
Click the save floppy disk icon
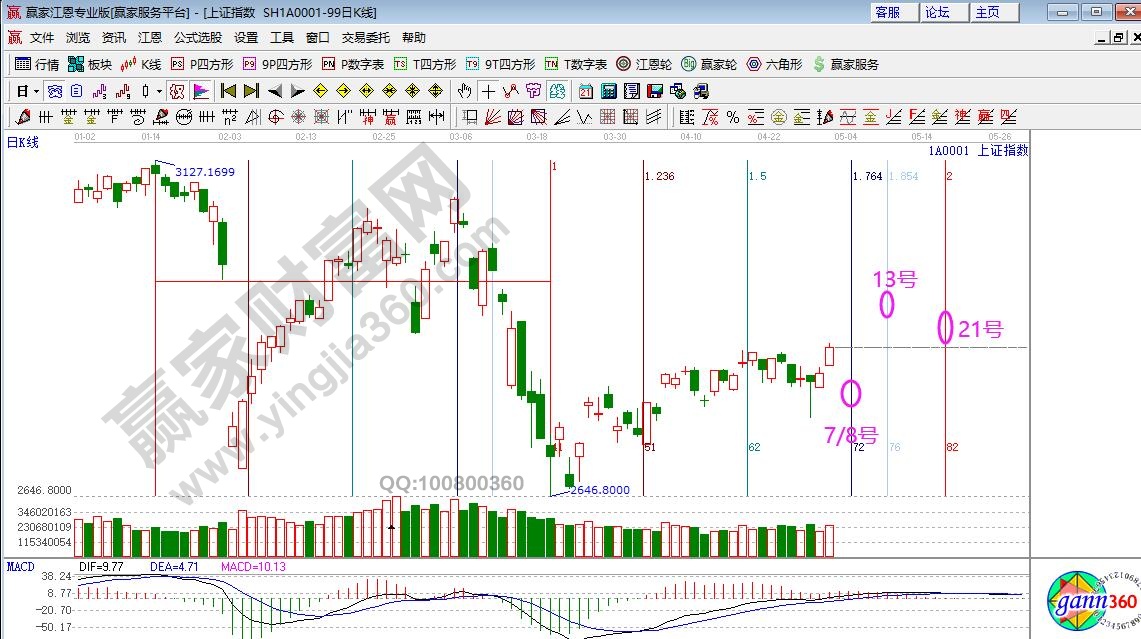click(655, 91)
